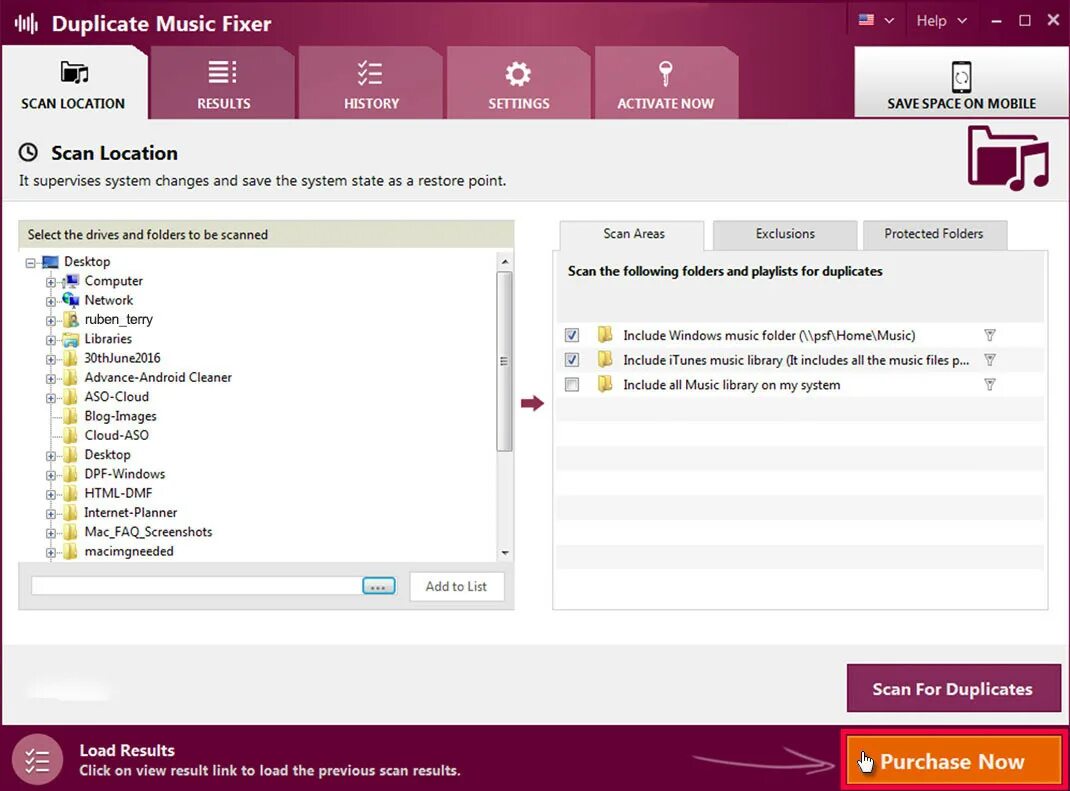This screenshot has width=1070, height=791.
Task: Expand the Computer tree node
Action: pyautogui.click(x=50, y=281)
